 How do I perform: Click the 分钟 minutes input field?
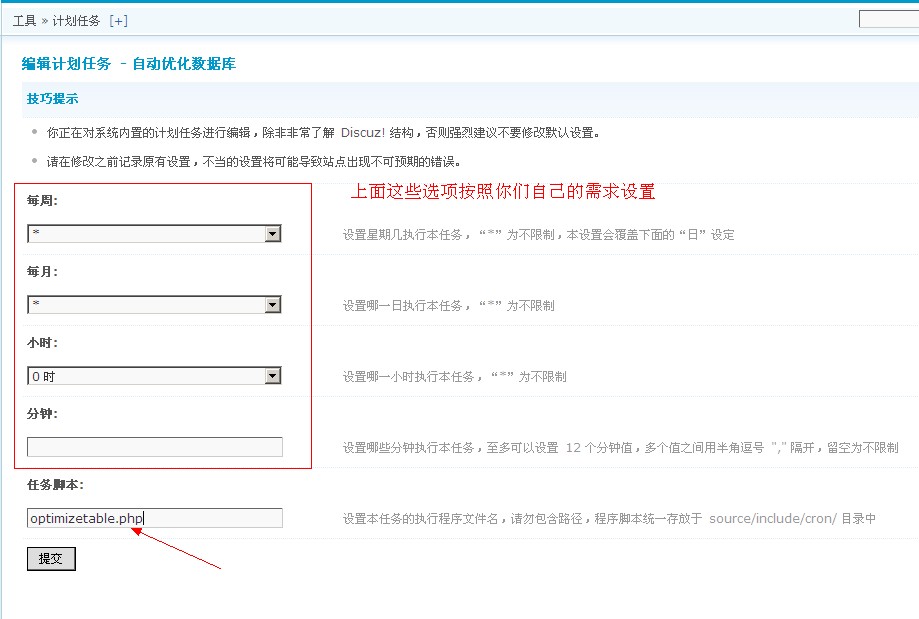[155, 447]
